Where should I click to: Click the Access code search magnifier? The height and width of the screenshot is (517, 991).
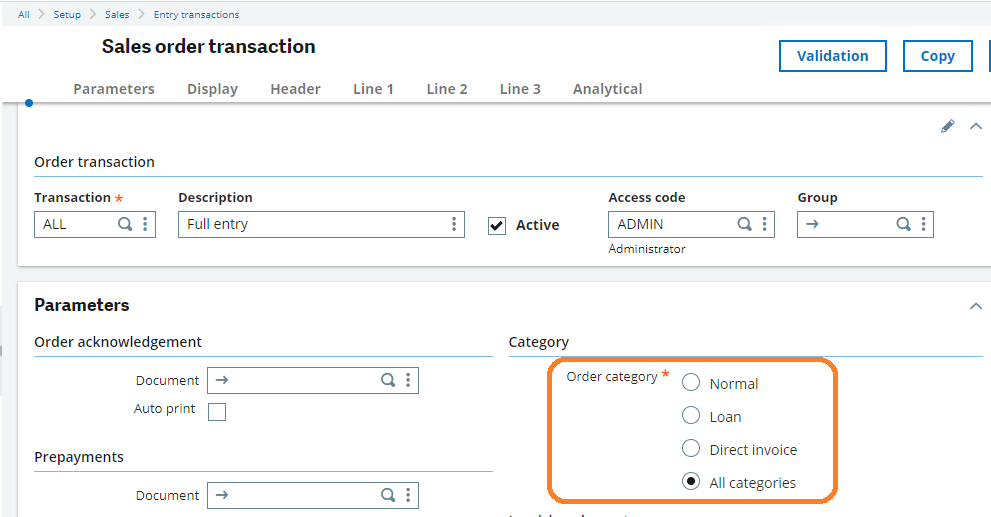click(x=744, y=224)
